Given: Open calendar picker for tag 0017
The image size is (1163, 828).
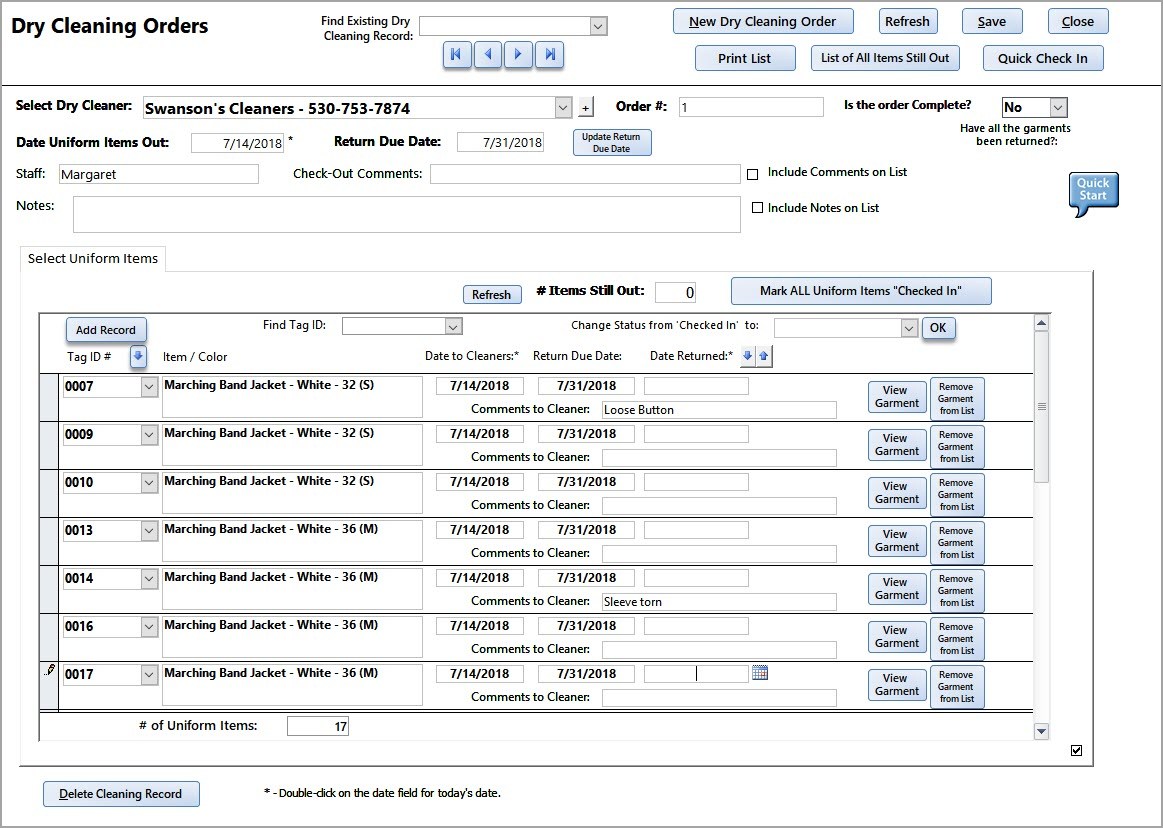Looking at the screenshot, I should [760, 674].
